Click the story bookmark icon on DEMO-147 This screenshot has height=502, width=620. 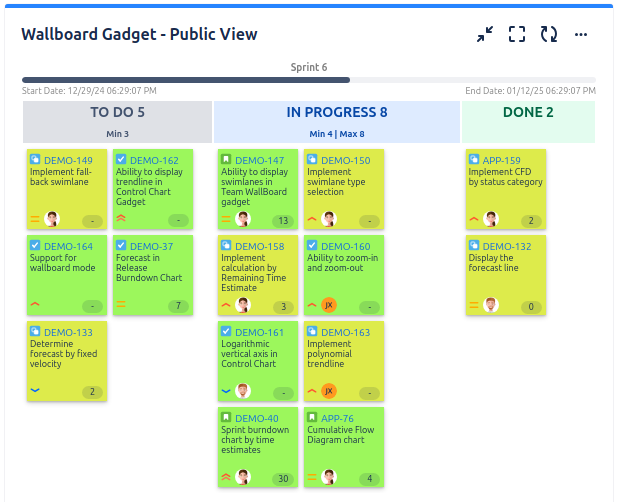point(226,159)
